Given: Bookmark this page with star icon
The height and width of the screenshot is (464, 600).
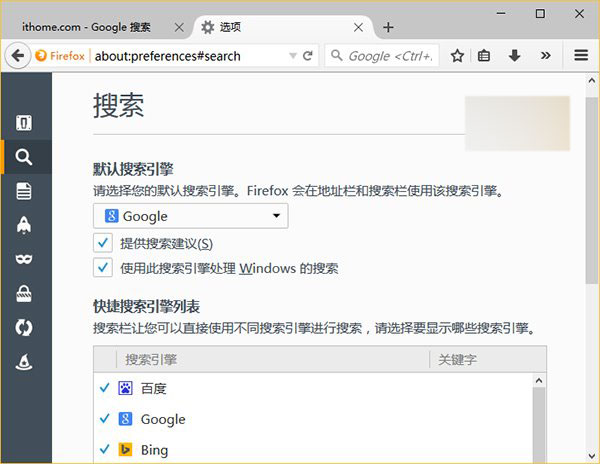Looking at the screenshot, I should point(457,56).
